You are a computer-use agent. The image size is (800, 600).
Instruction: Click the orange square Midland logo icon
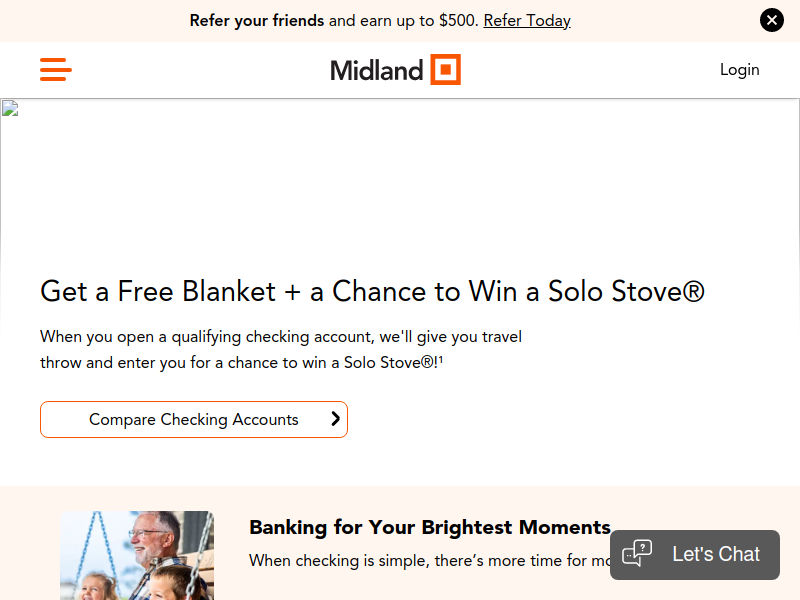tap(445, 69)
